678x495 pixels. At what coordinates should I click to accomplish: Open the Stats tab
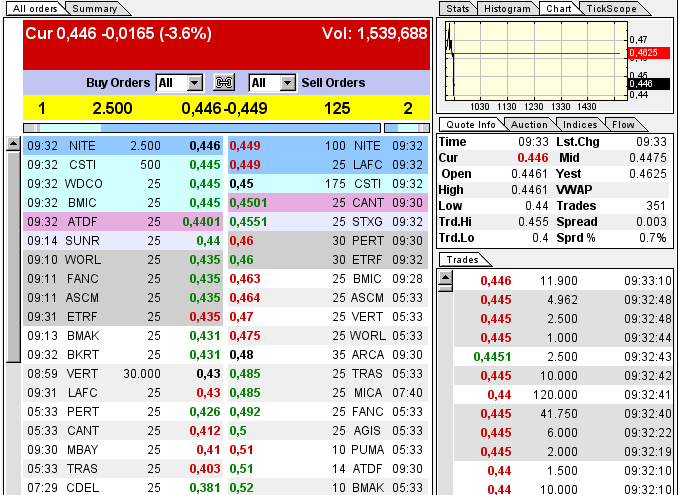click(457, 9)
